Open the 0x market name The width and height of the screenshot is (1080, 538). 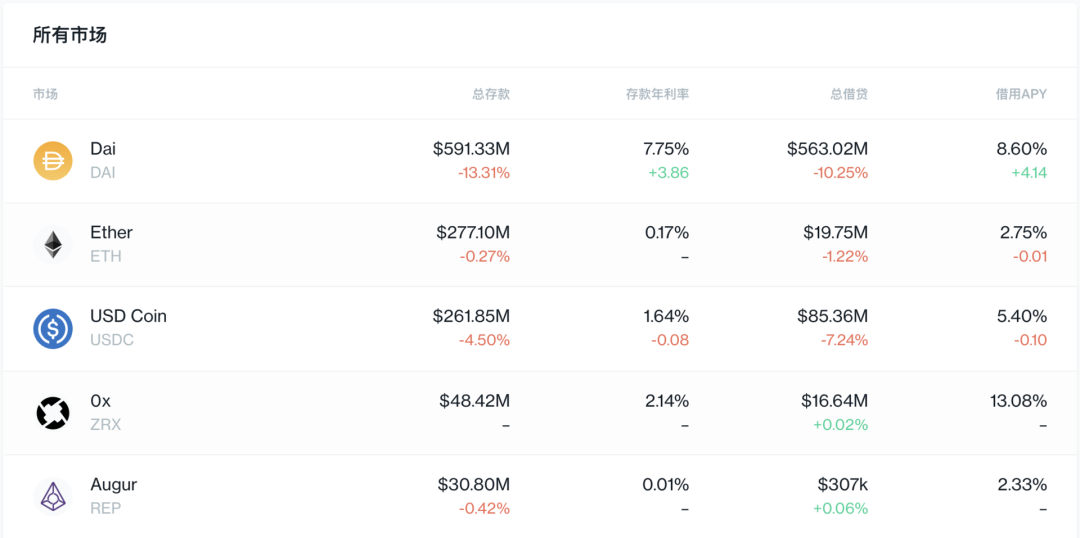coord(100,400)
